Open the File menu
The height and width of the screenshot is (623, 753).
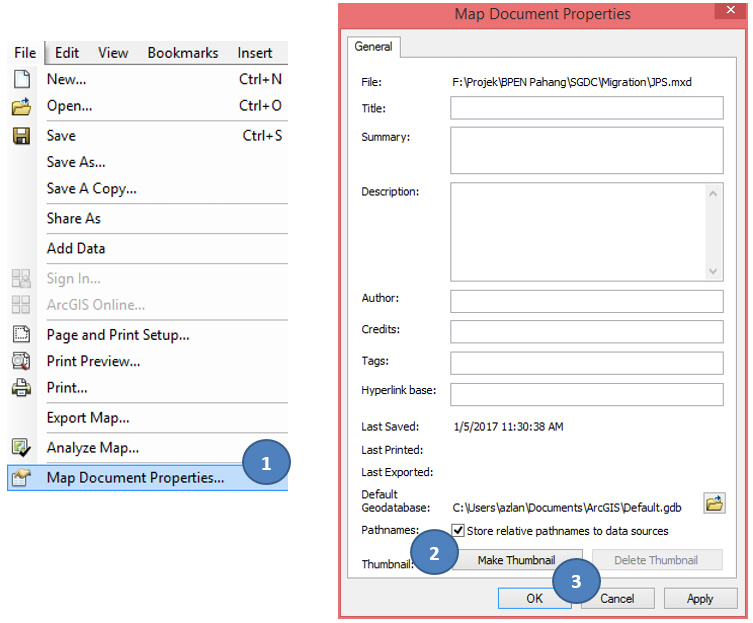pos(25,53)
